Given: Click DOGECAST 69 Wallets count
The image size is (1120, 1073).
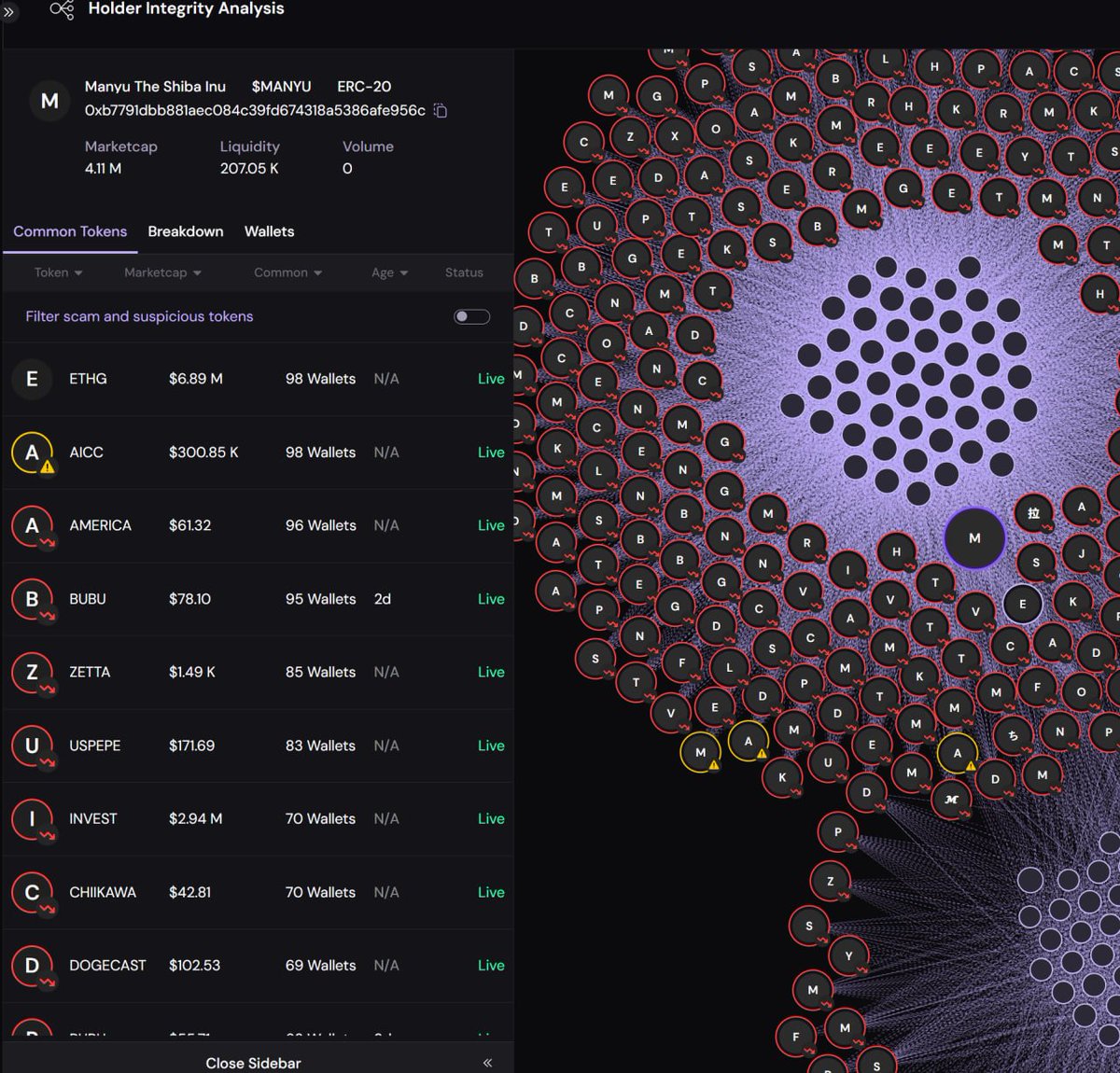Looking at the screenshot, I should pyautogui.click(x=320, y=966).
